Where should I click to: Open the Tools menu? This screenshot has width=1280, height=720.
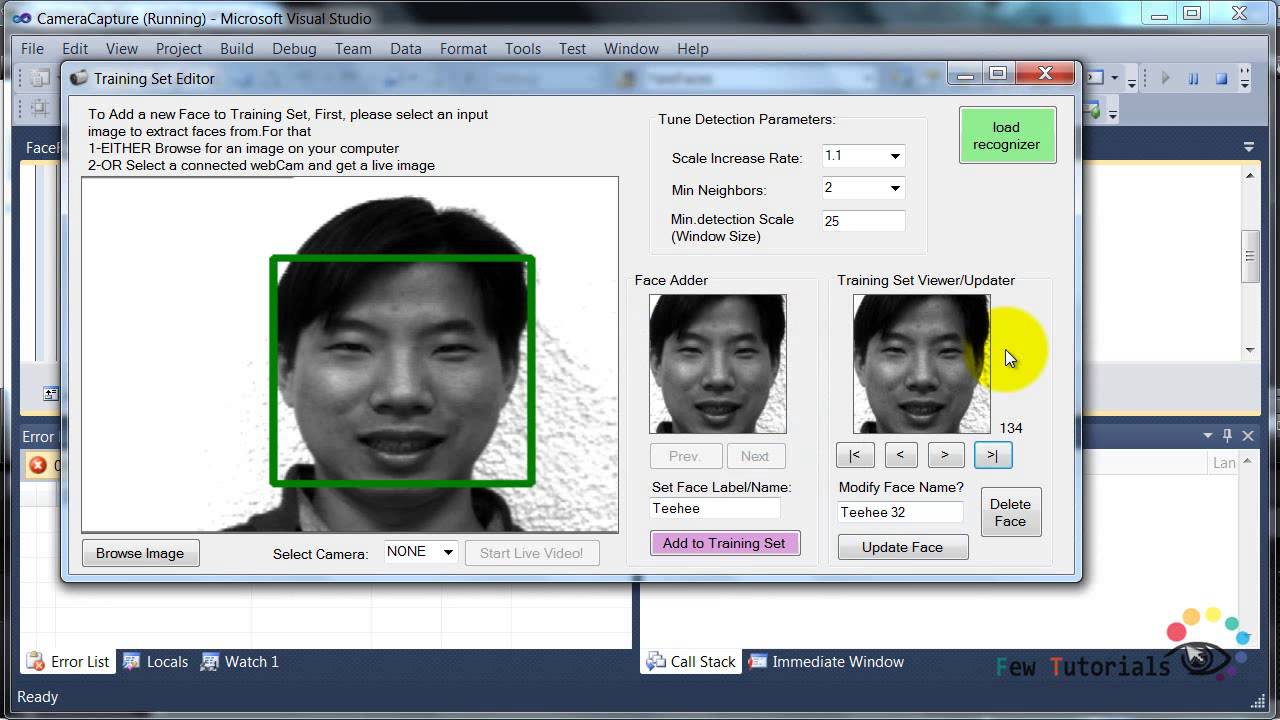point(523,48)
